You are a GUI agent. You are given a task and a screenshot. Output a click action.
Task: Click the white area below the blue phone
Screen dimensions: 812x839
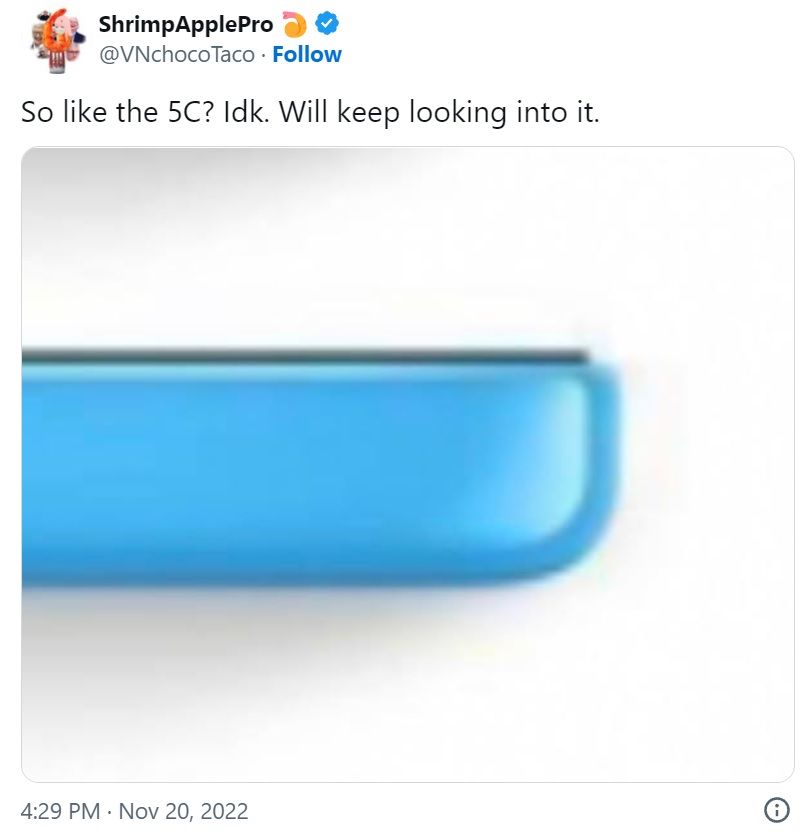(400, 690)
